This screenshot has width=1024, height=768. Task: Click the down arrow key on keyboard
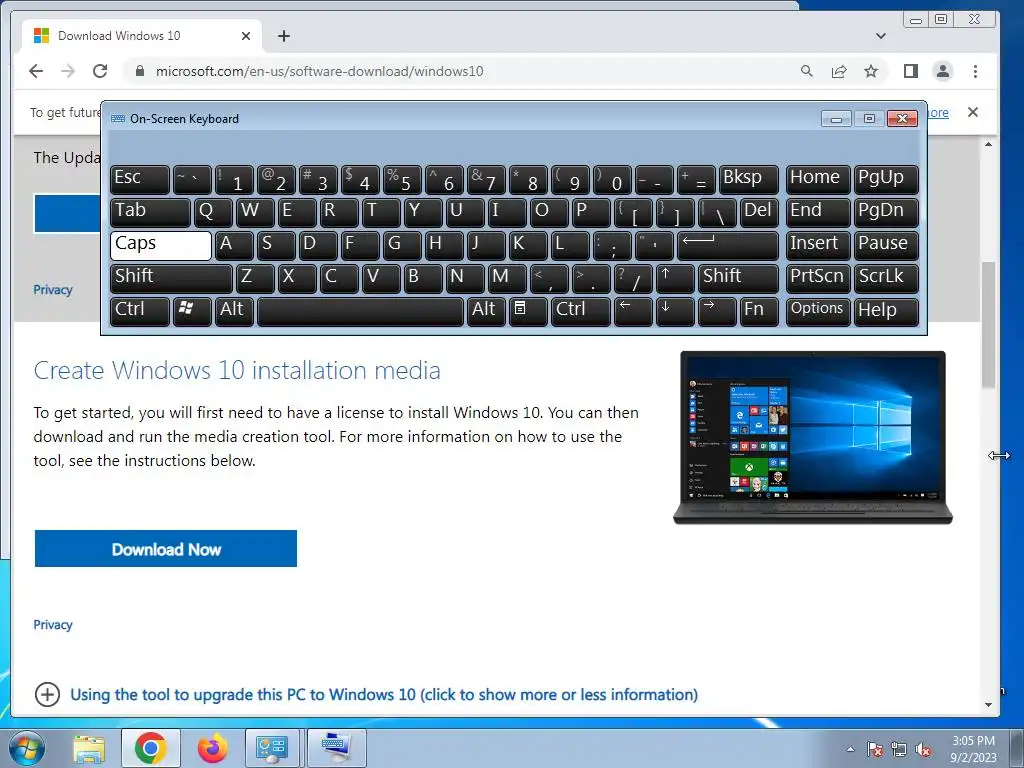[675, 312]
